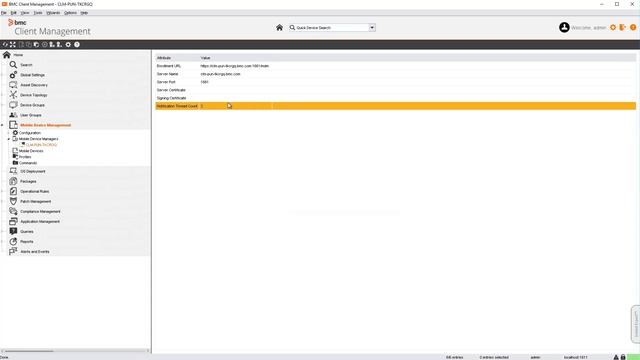Open the orange settings gear in the header
This screenshot has width=640, height=360.
point(613,27)
